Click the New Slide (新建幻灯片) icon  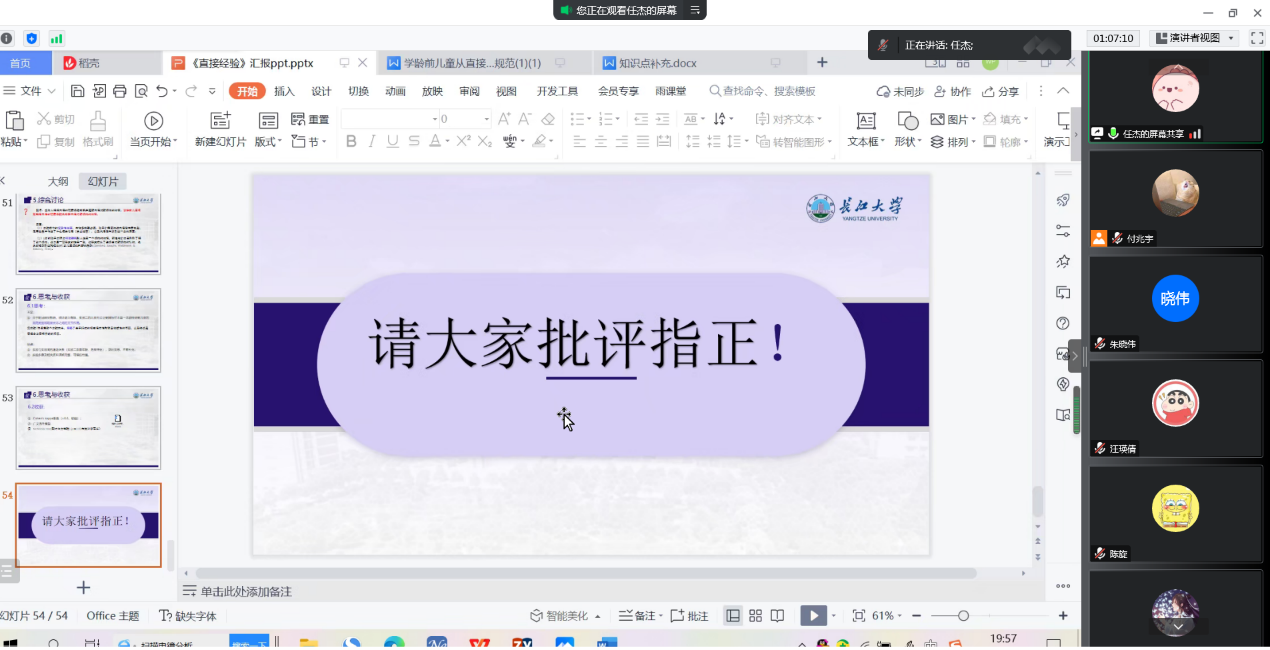(220, 121)
